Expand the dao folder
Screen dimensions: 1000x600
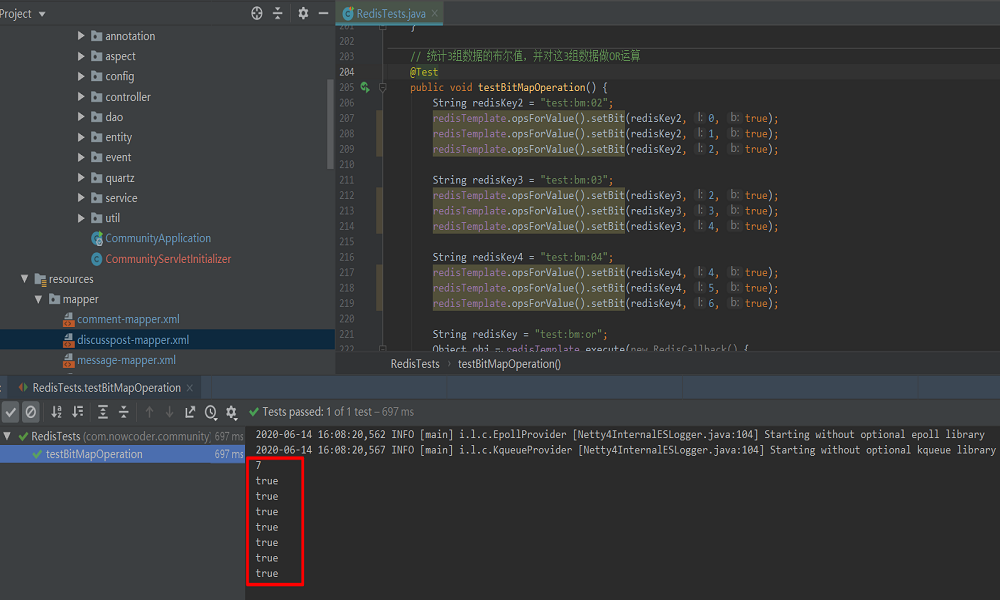pyautogui.click(x=81, y=117)
